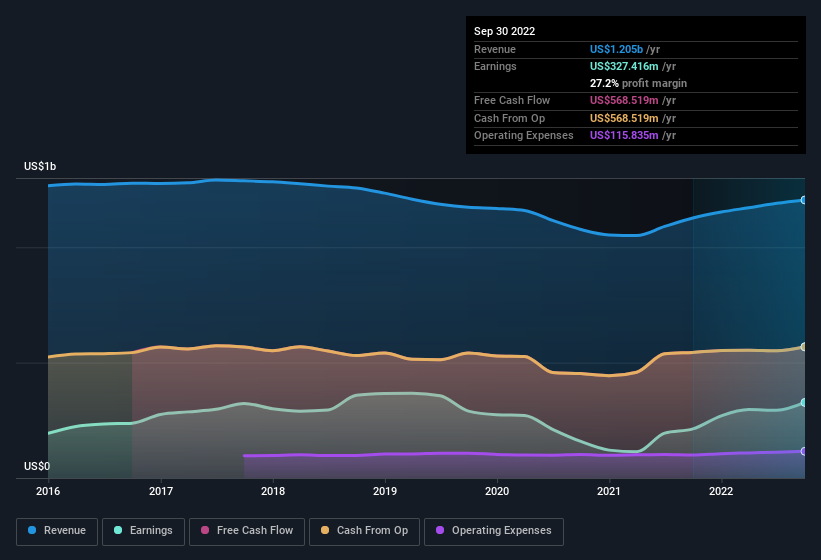Screen dimensions: 821x560
Task: Toggle Operating Expenses legend button
Action: [494, 531]
